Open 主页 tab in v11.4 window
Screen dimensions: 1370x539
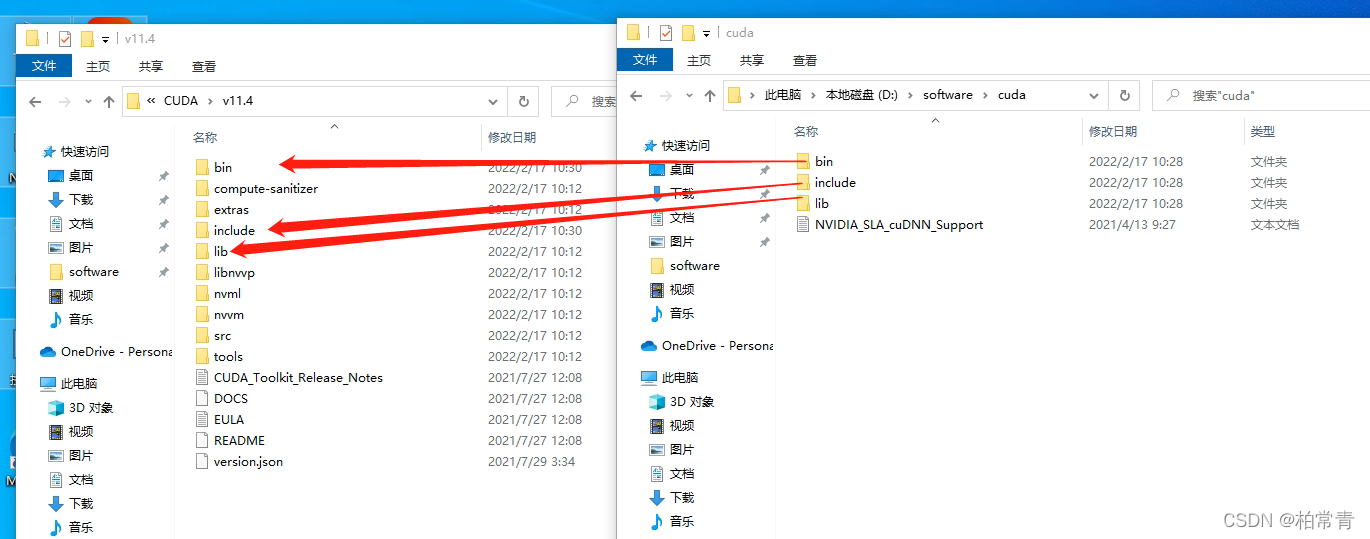[98, 66]
